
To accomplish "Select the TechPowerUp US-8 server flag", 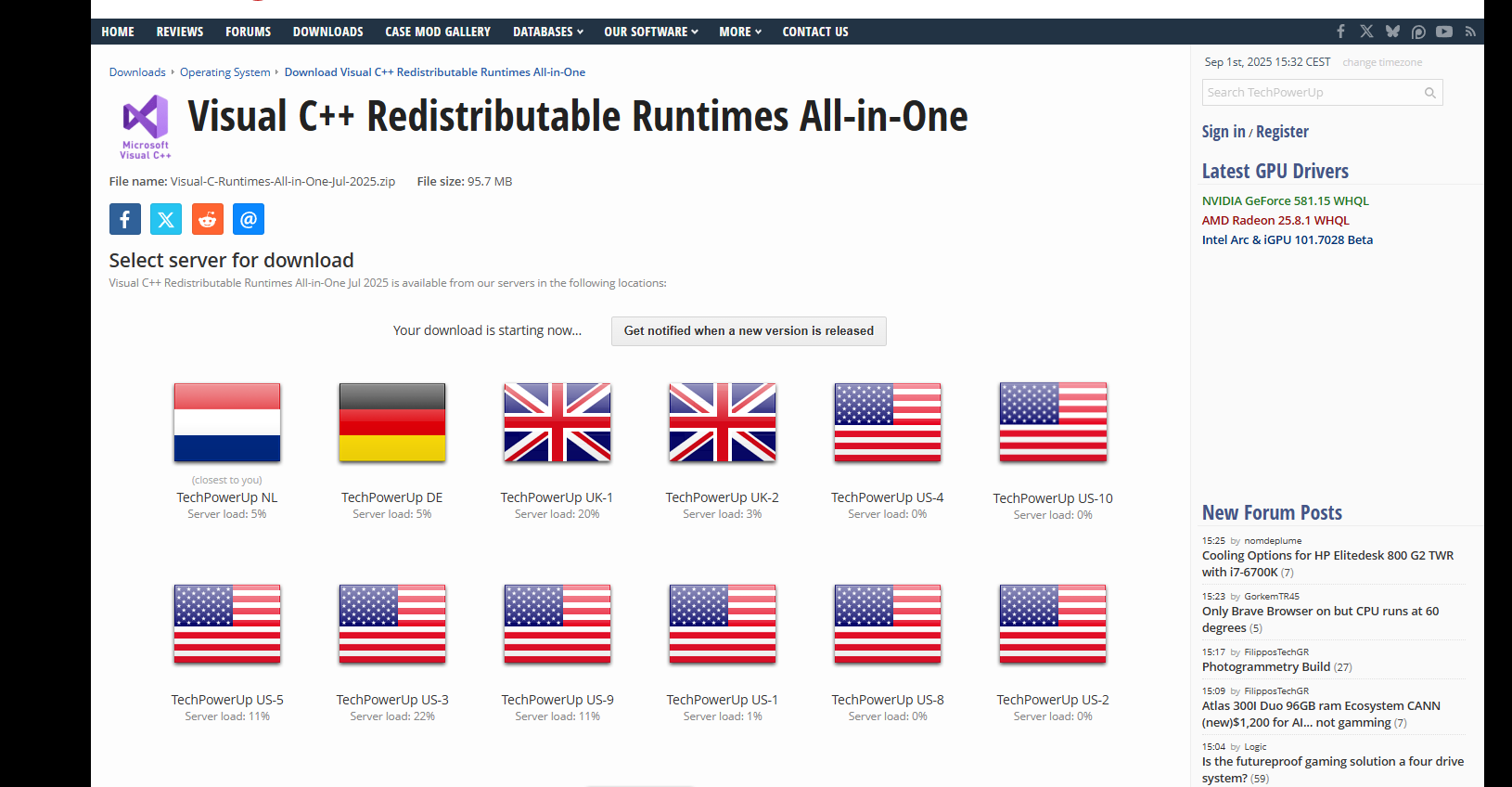I will [888, 624].
